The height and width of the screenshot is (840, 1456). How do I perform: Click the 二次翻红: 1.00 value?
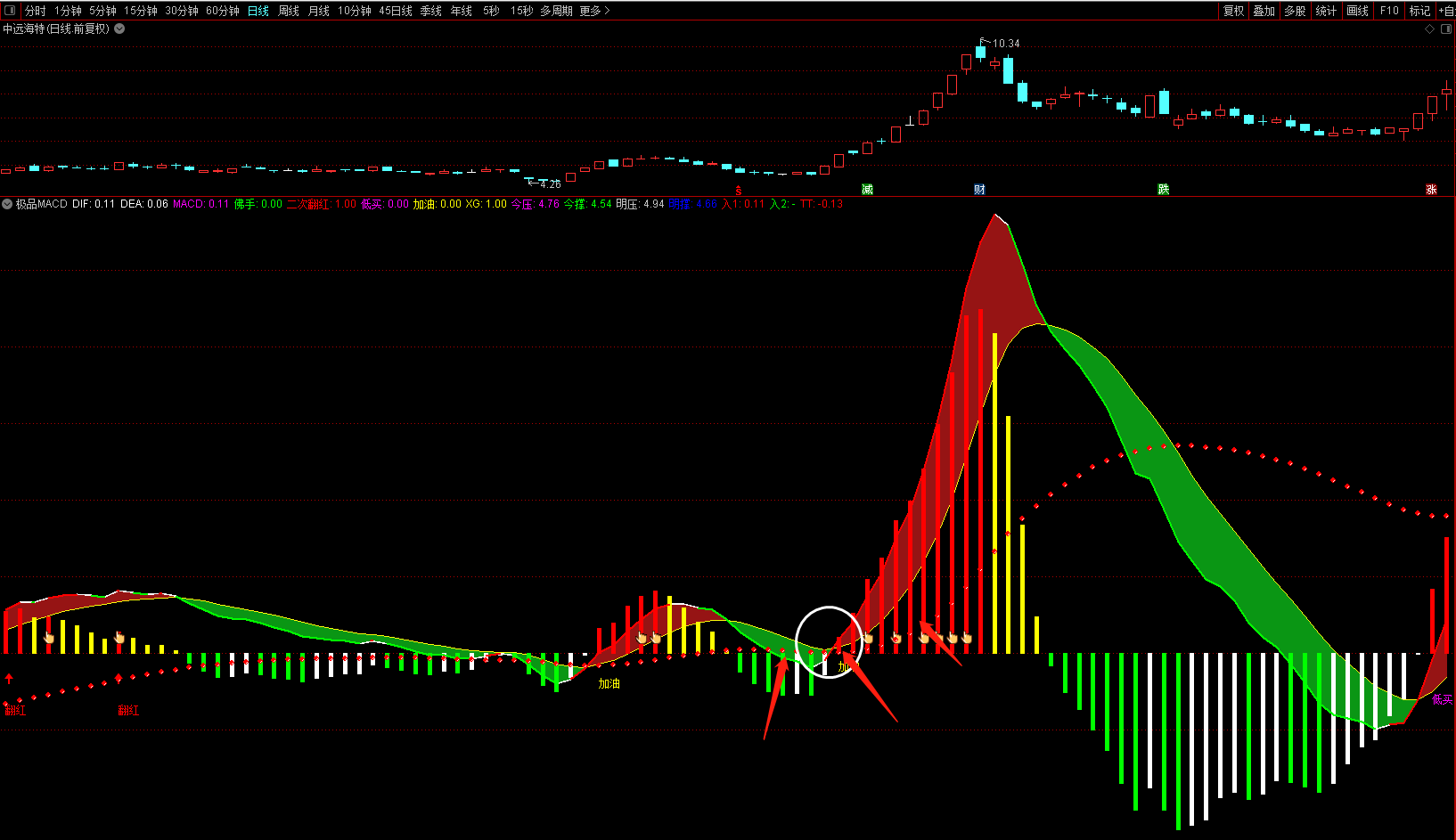pos(321,204)
